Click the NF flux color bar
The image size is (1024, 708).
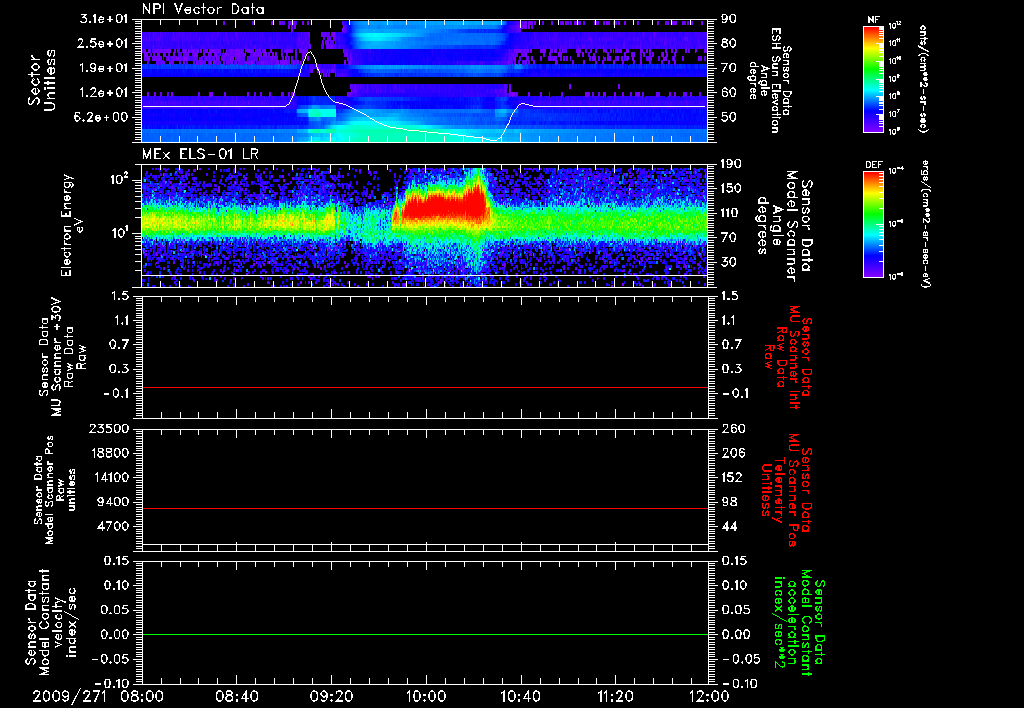coord(873,79)
